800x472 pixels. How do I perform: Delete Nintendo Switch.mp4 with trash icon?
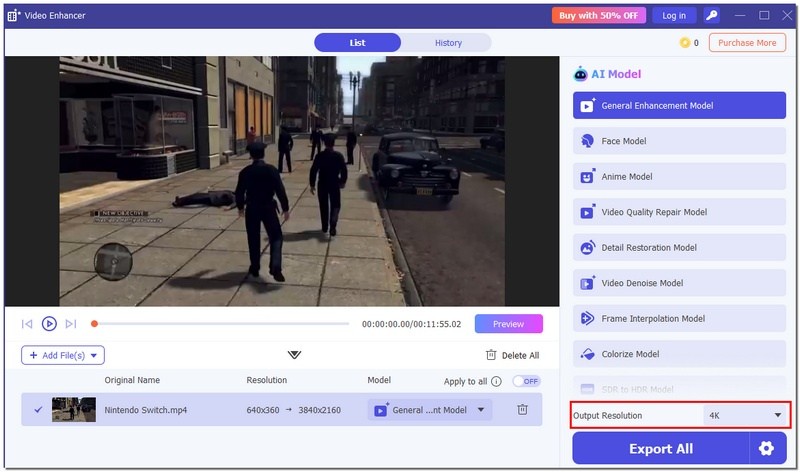[x=522, y=409]
